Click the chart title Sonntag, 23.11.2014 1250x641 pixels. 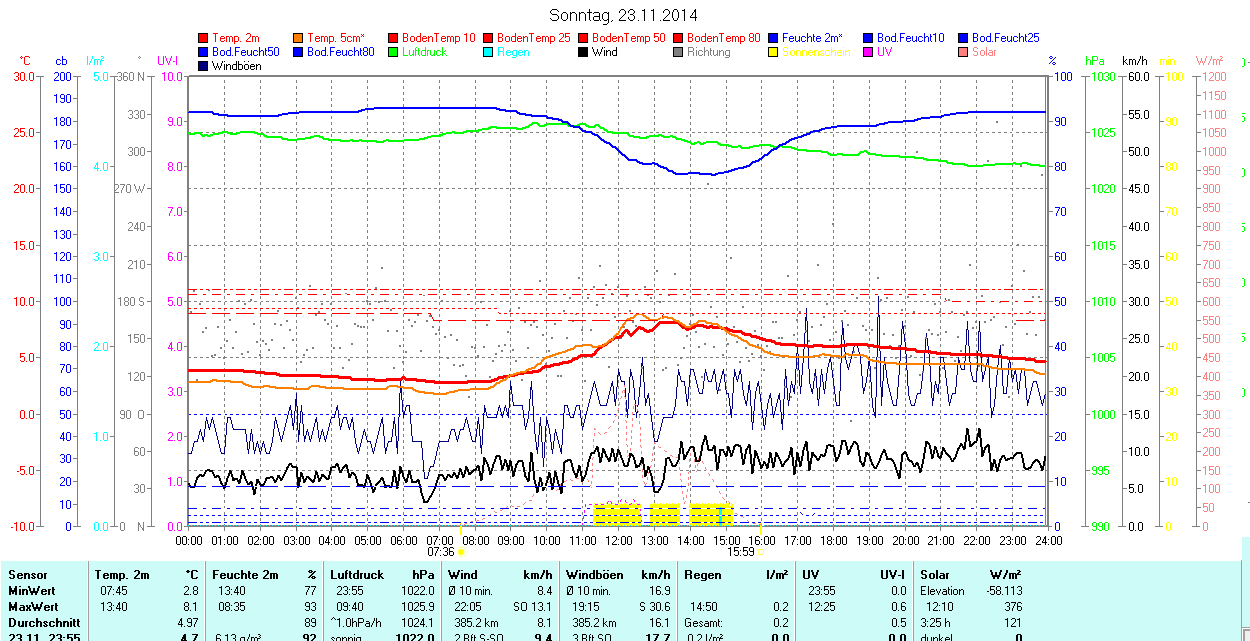pyautogui.click(x=624, y=15)
